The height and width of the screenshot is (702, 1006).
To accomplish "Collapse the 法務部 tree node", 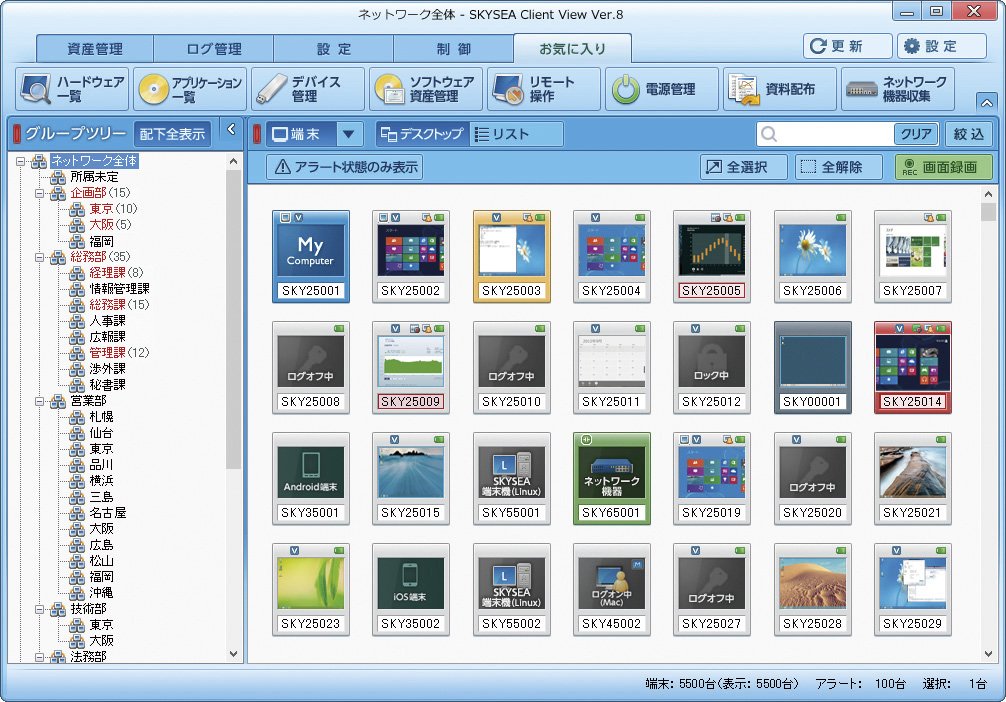I will coord(40,657).
